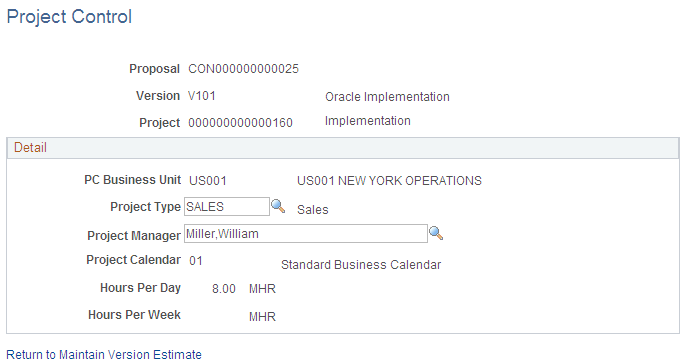Click the Project Calendar value 01
The image size is (687, 364).
click(196, 261)
